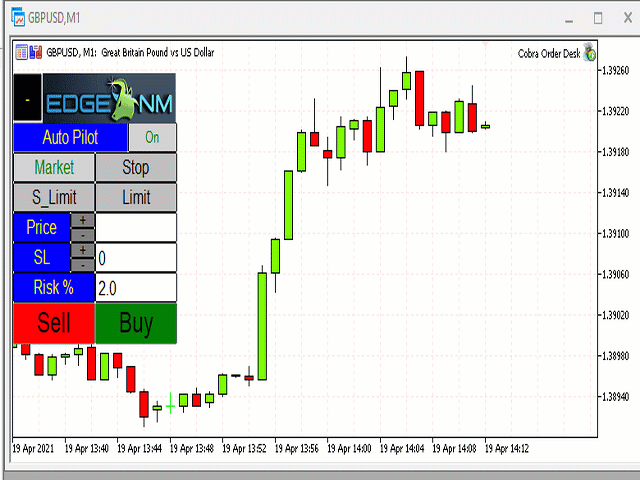Click the red Sell button

tap(54, 323)
